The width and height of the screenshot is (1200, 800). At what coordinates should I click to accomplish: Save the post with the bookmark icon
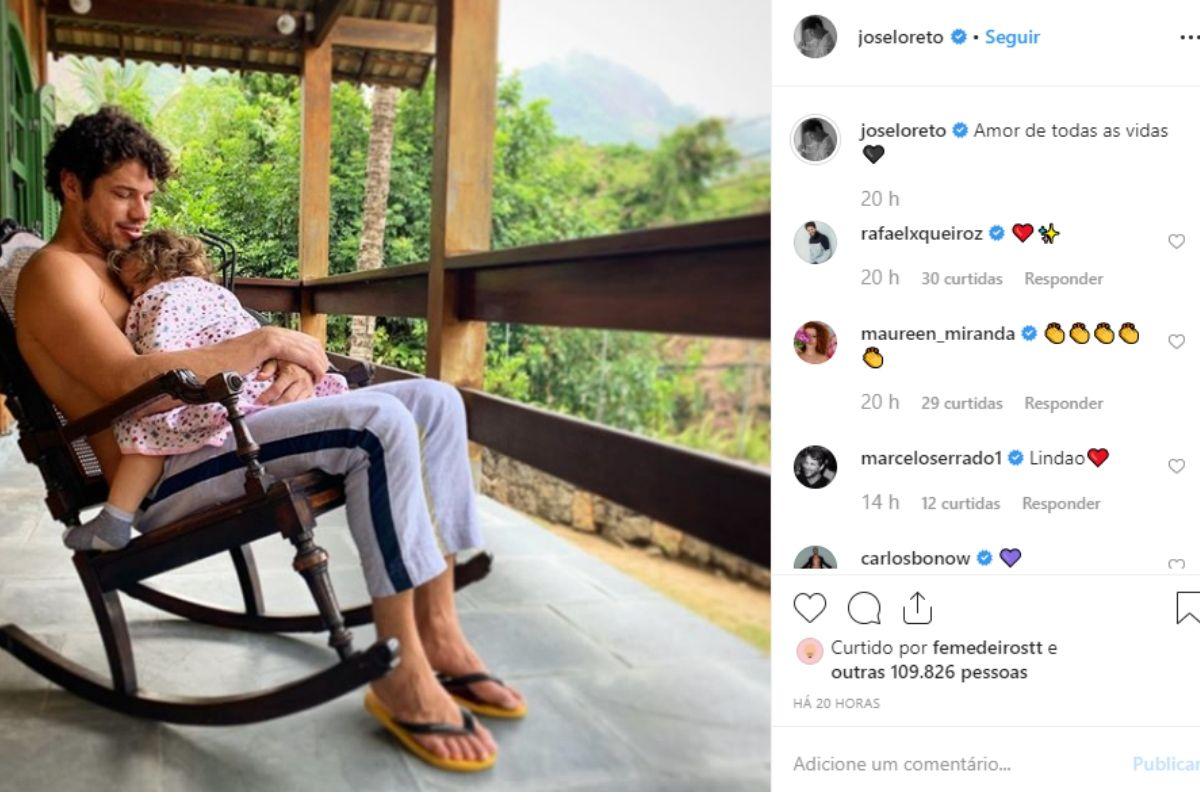coord(1187,608)
